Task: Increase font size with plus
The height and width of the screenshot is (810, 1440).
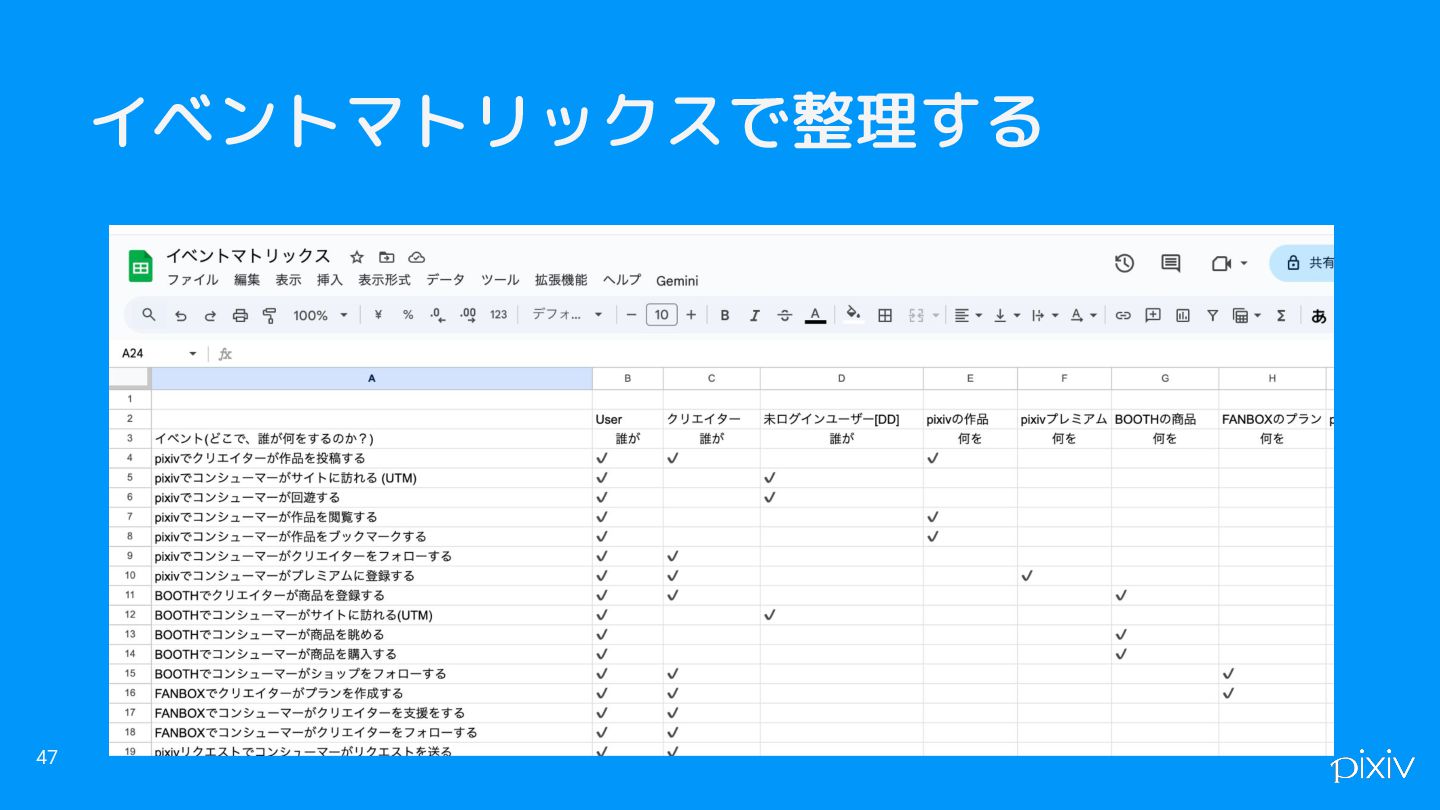Action: click(x=691, y=315)
